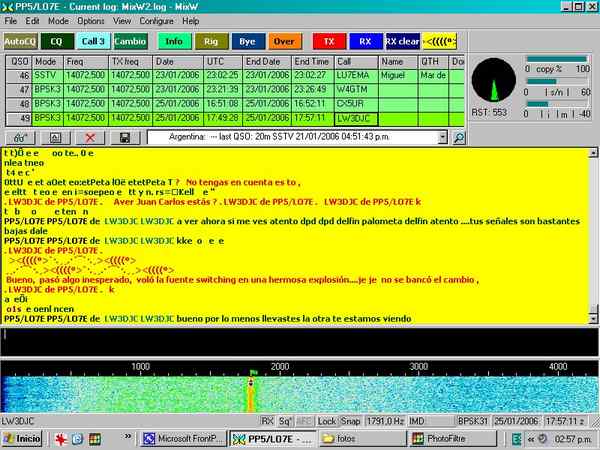Click the blue browser icon in quick launch

pos(77,439)
